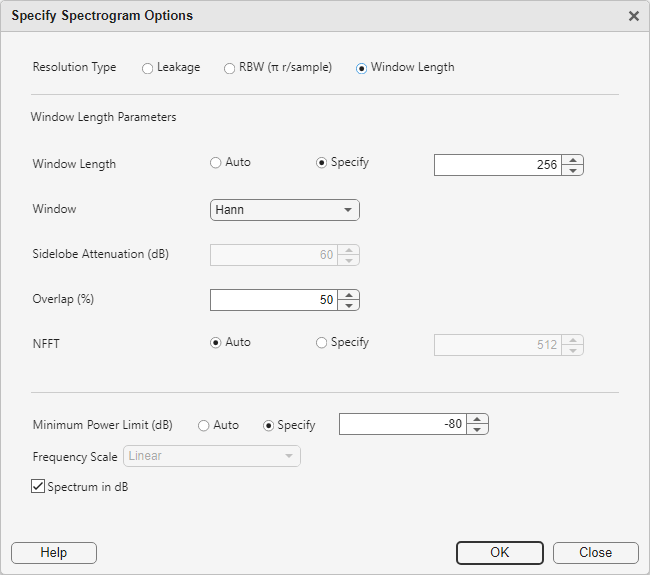Uncheck the Spectrum in dB checkbox
Screen dimensions: 650x575
click(38, 487)
